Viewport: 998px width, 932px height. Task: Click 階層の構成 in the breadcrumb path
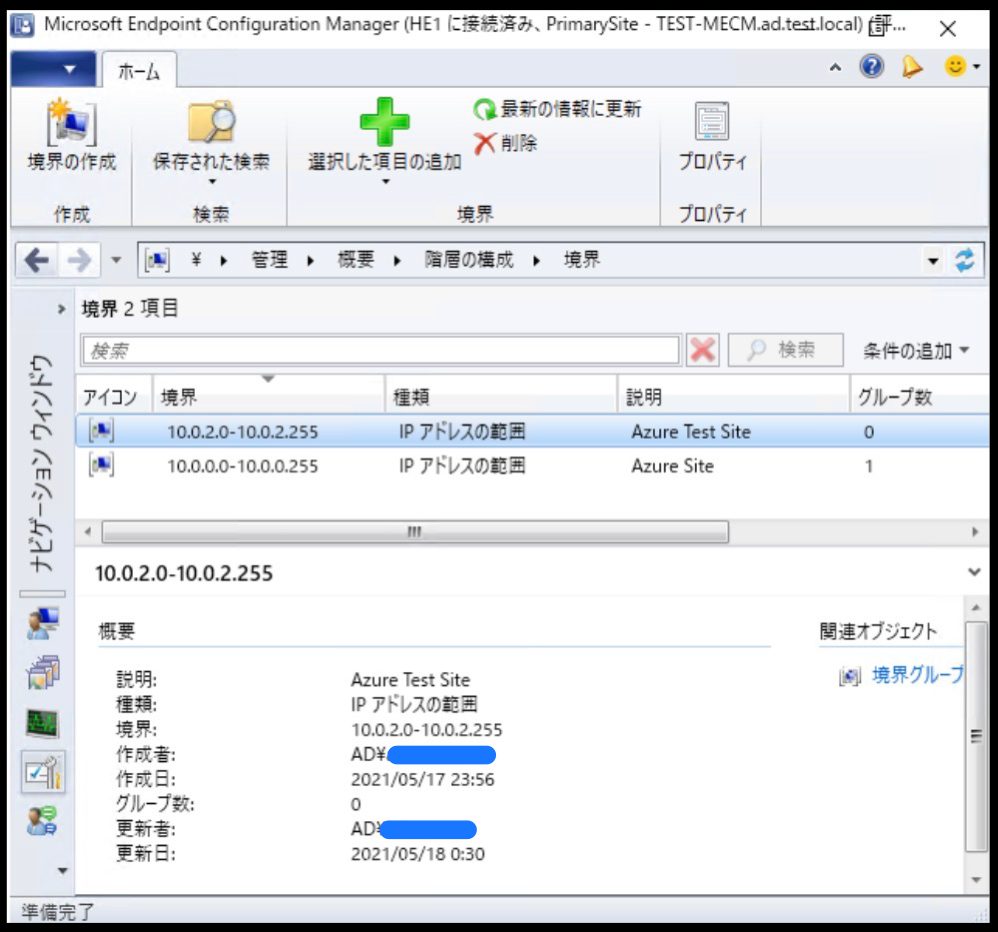(x=468, y=260)
